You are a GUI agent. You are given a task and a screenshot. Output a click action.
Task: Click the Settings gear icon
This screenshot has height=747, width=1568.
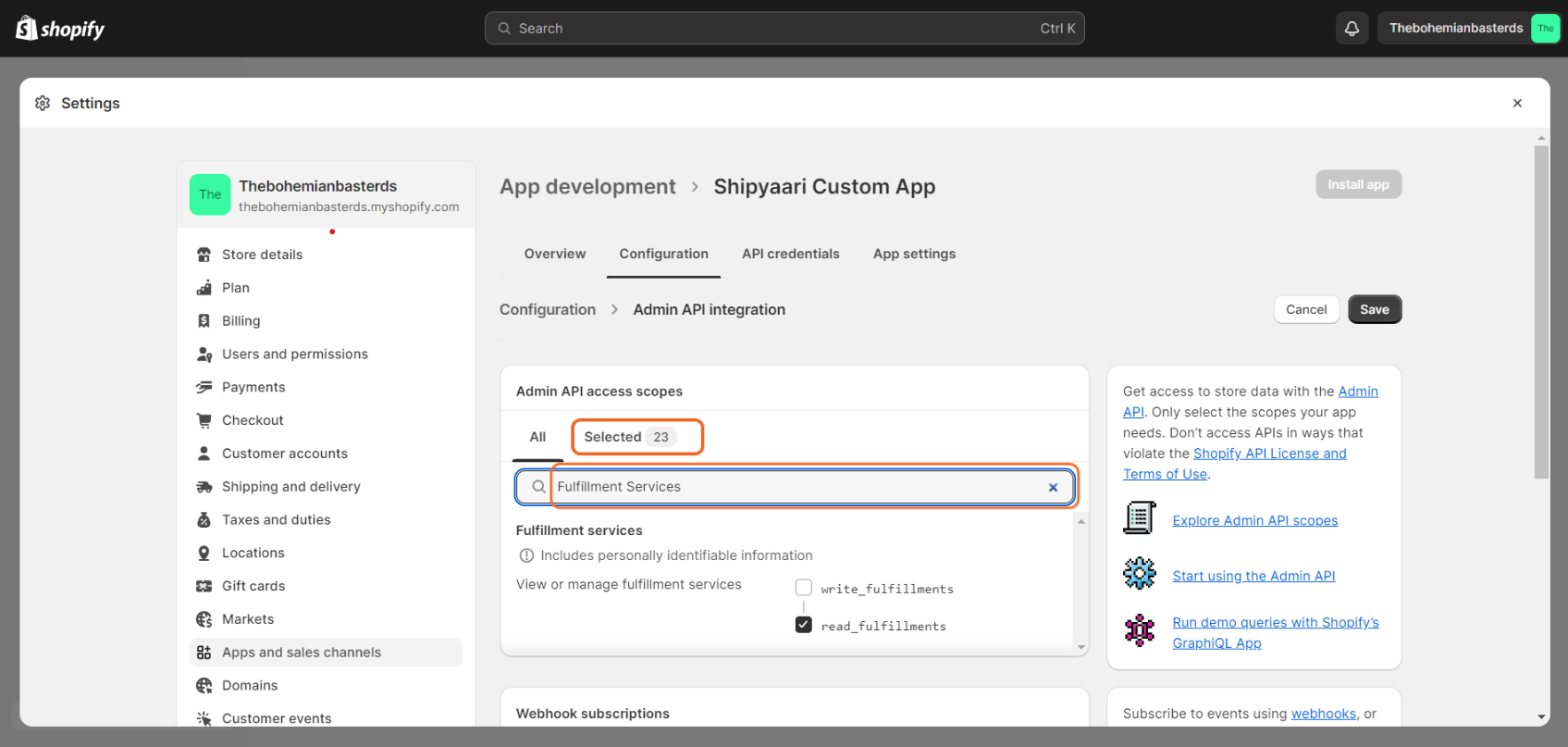[43, 103]
